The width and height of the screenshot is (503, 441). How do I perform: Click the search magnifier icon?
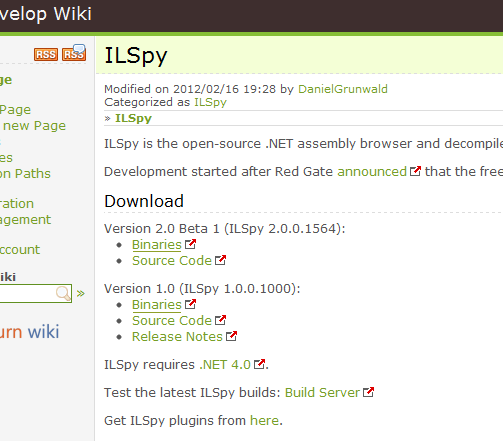click(63, 293)
